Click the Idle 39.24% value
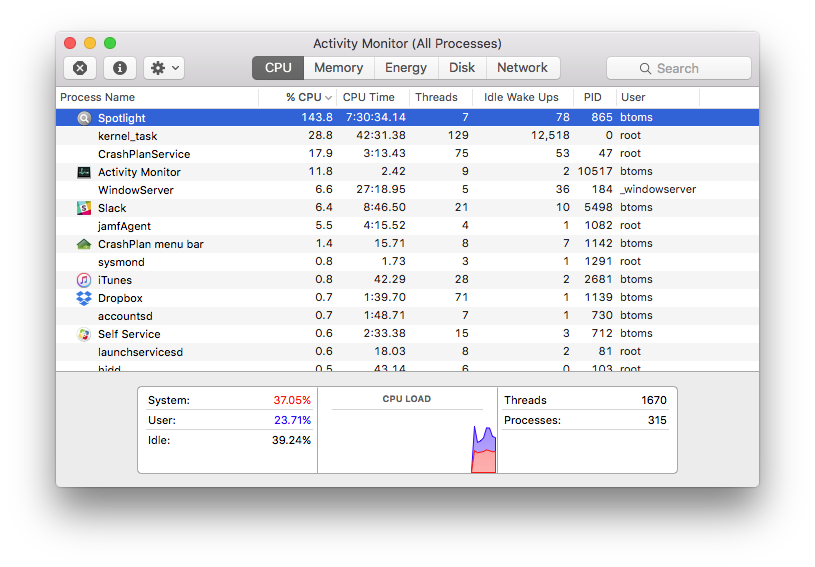This screenshot has width=815, height=567. [x=291, y=440]
